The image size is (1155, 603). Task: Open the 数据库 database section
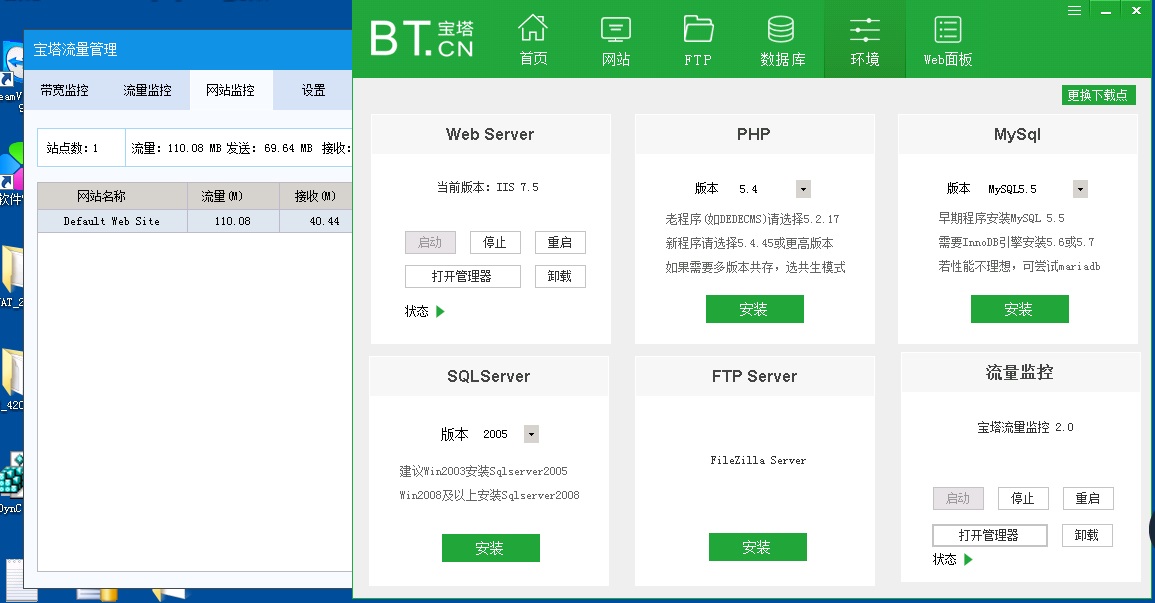click(x=782, y=40)
